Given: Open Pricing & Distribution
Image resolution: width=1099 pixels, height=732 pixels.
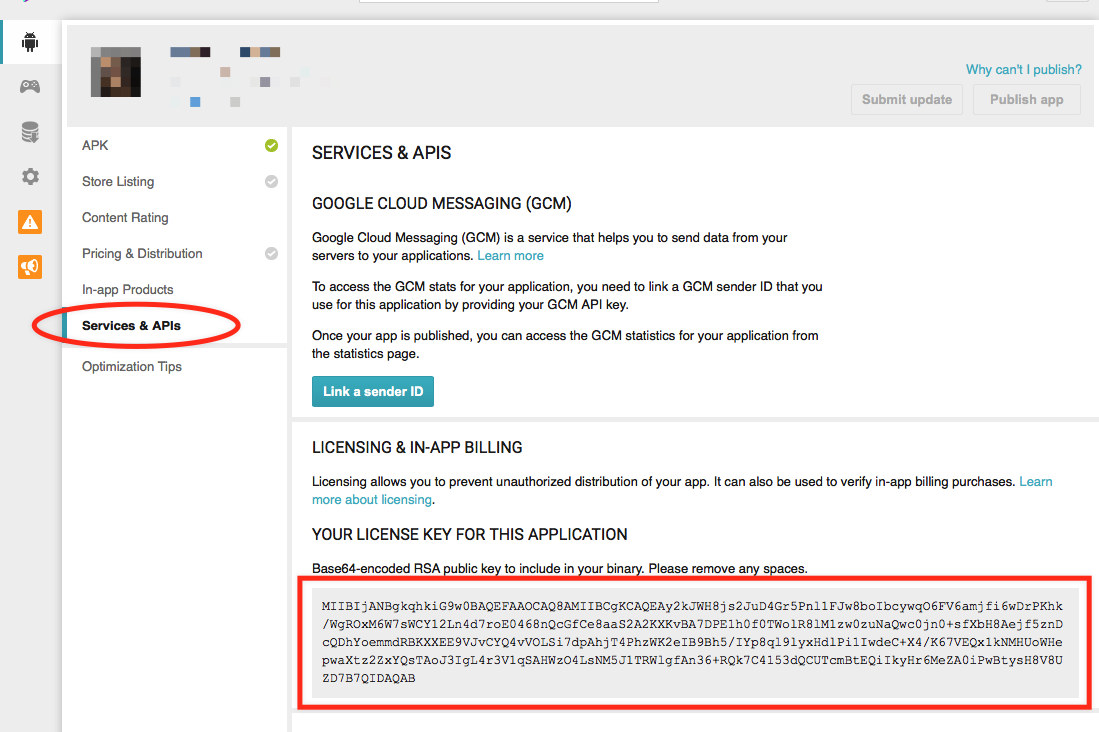Looking at the screenshot, I should point(142,253).
